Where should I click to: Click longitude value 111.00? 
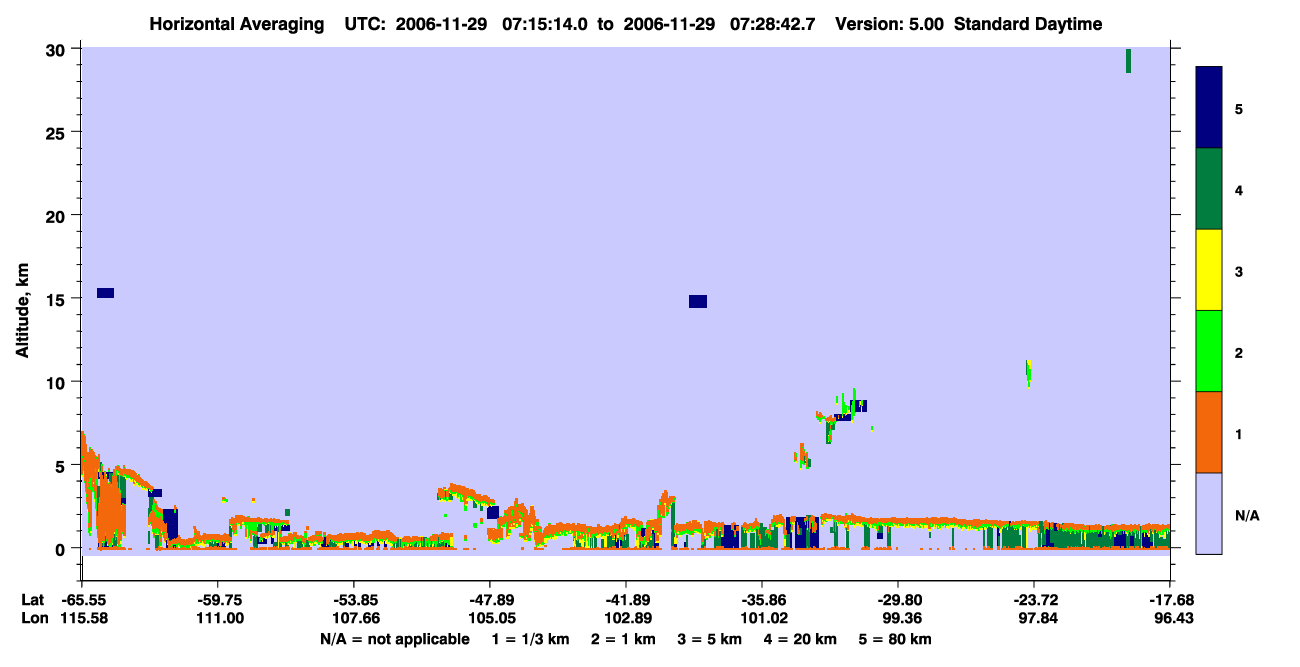(x=219, y=618)
